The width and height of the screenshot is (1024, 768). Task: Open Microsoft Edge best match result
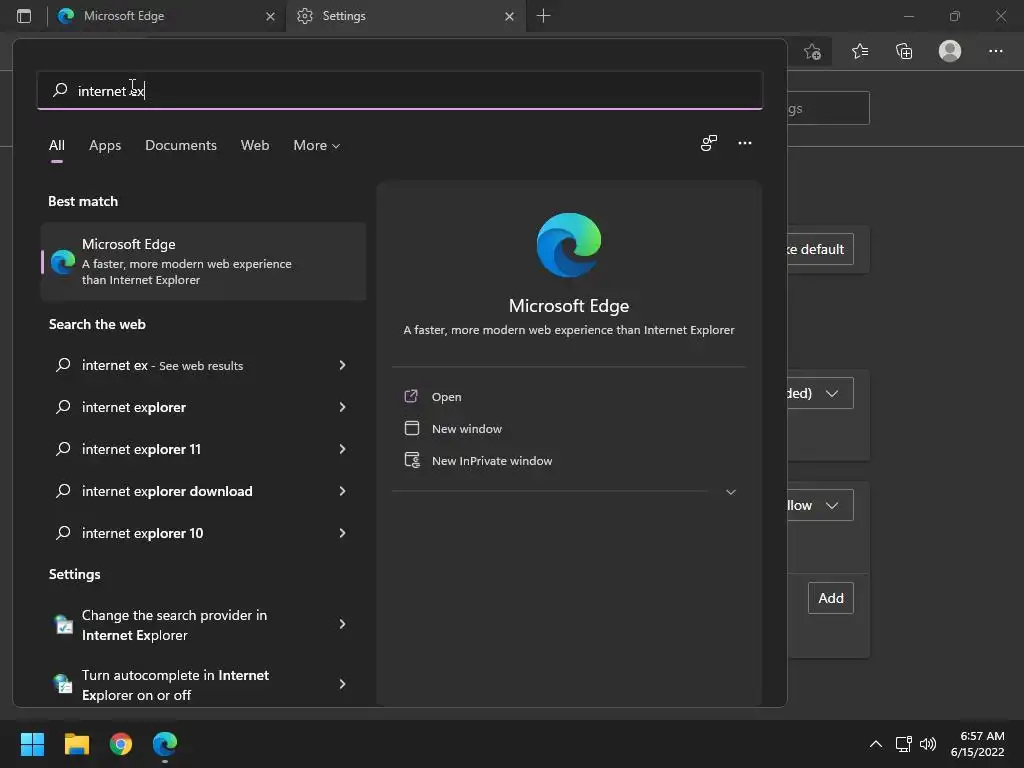(203, 261)
